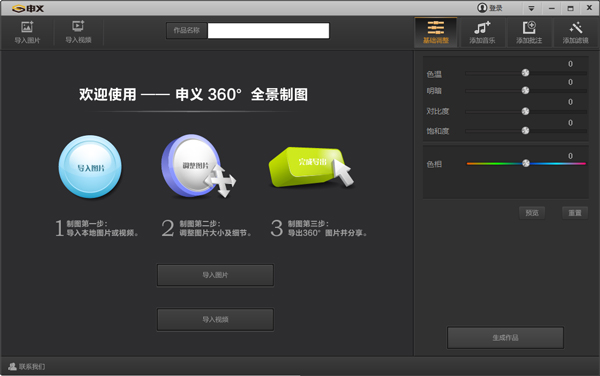Click the 色温 slider handle
This screenshot has height=376, width=600.
pos(525,73)
